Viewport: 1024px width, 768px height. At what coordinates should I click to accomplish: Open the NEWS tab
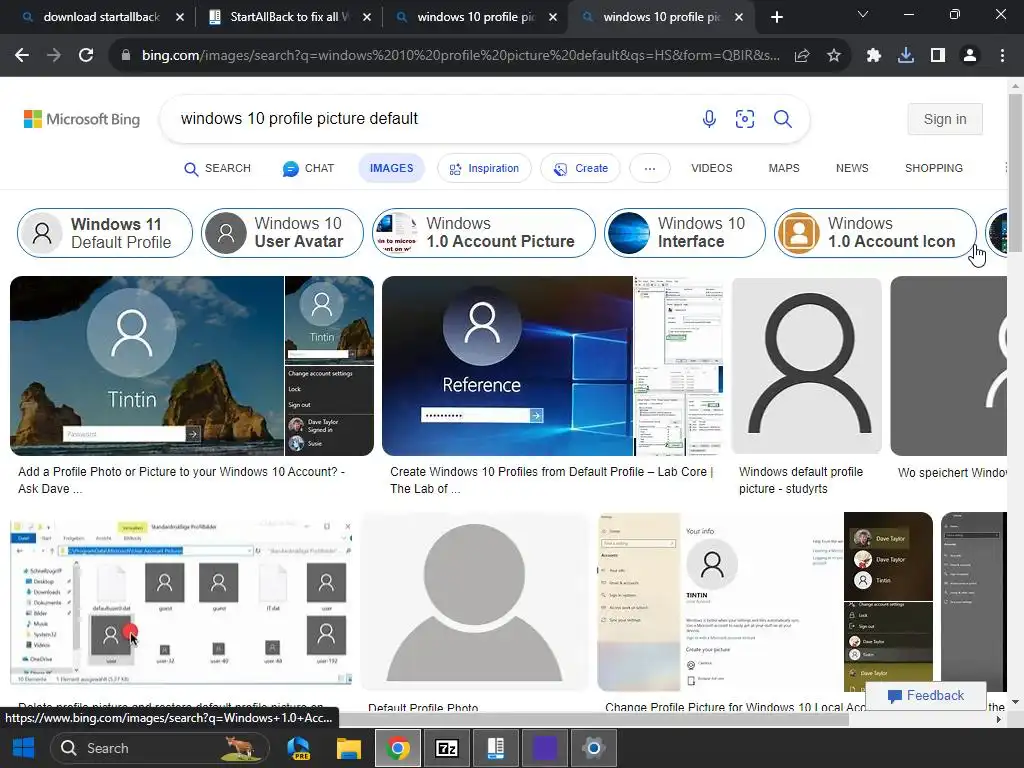click(852, 168)
